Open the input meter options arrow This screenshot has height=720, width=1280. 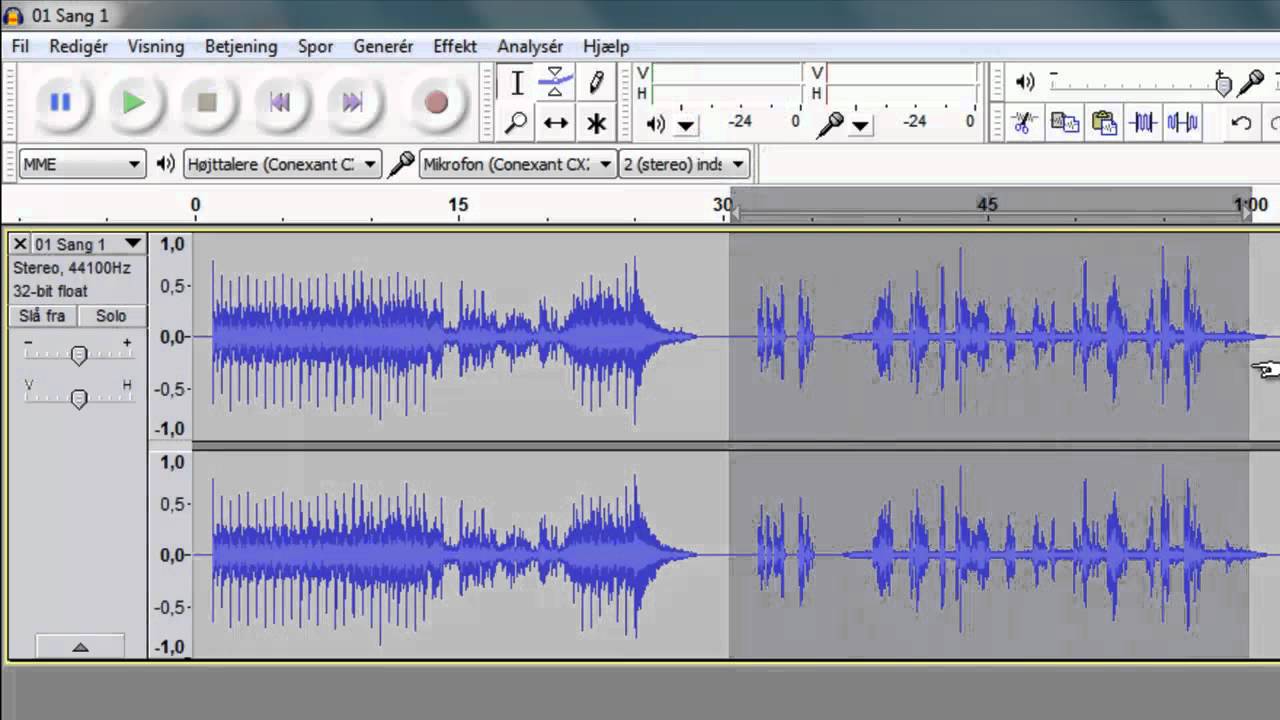point(860,125)
